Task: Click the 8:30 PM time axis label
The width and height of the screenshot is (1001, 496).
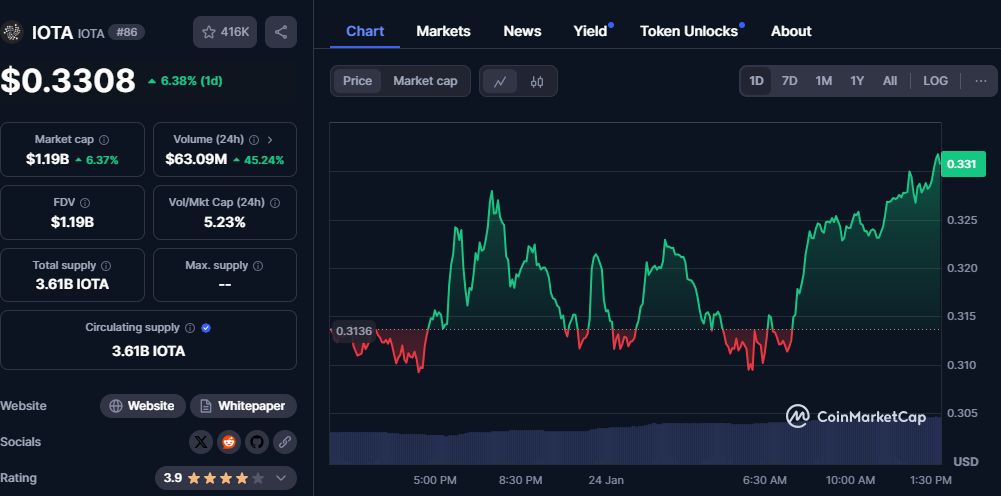Action: click(x=521, y=480)
